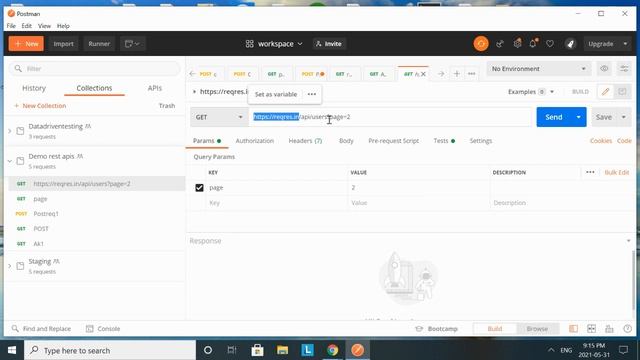
Task: Switch to the History tab
Action: point(34,88)
